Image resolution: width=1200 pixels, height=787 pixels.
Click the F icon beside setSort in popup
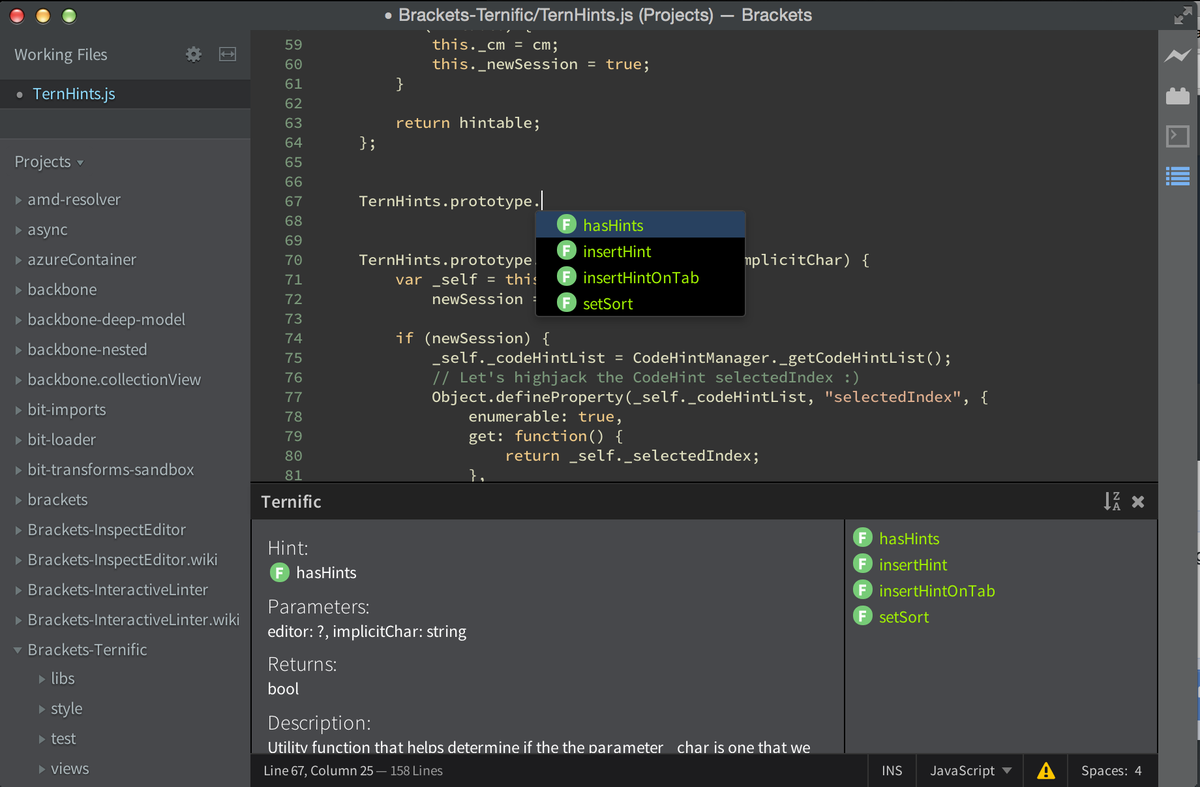566,303
